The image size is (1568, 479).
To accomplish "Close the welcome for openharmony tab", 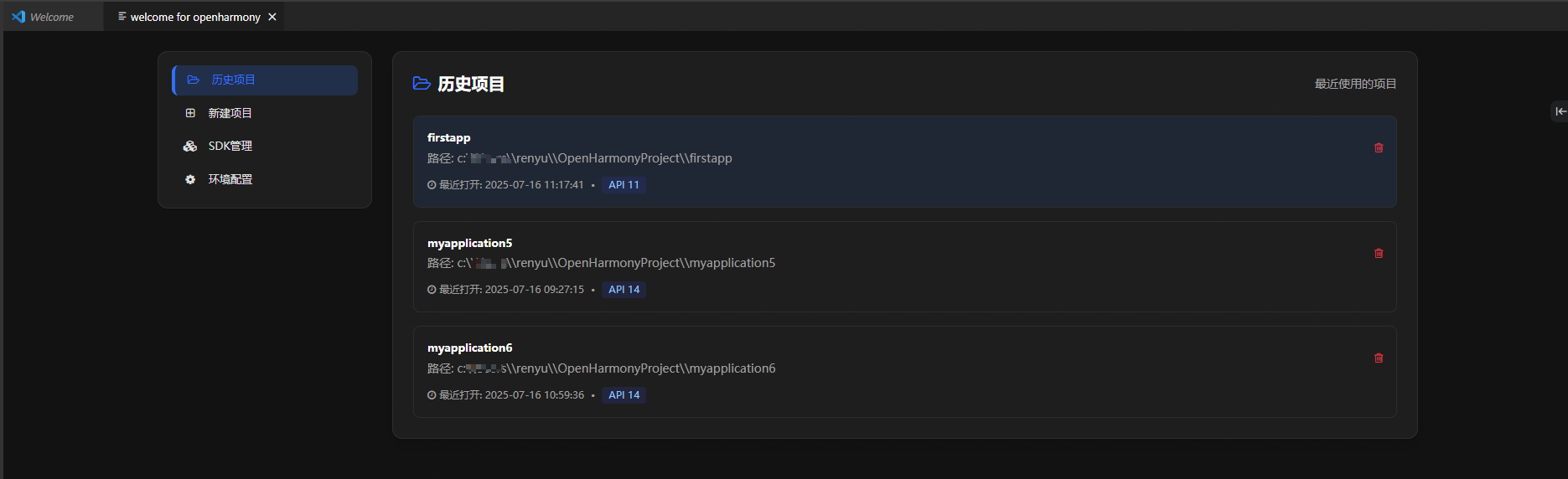I will (272, 17).
